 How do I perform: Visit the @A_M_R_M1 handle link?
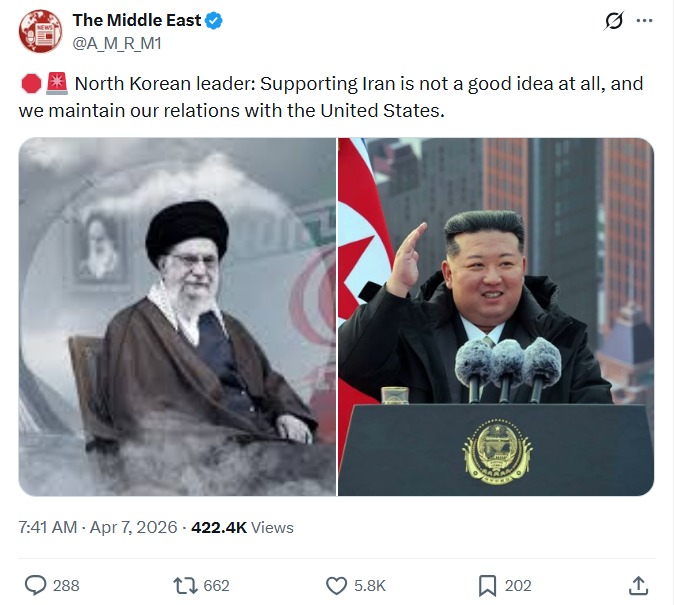117,43
